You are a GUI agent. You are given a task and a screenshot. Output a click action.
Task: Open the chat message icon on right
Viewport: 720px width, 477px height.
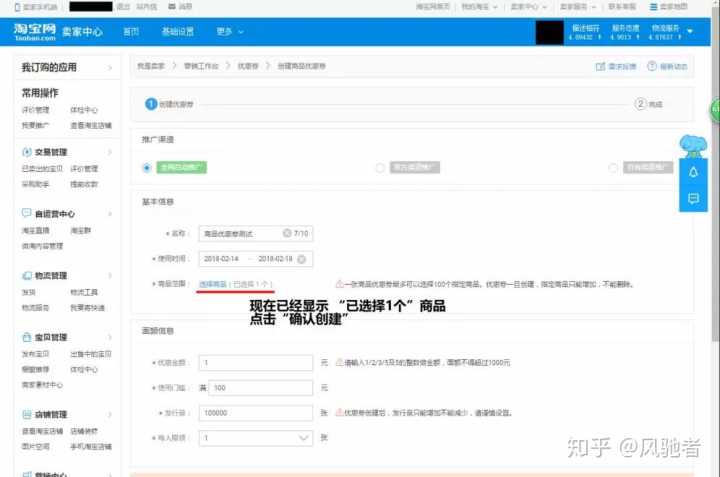tap(692, 199)
